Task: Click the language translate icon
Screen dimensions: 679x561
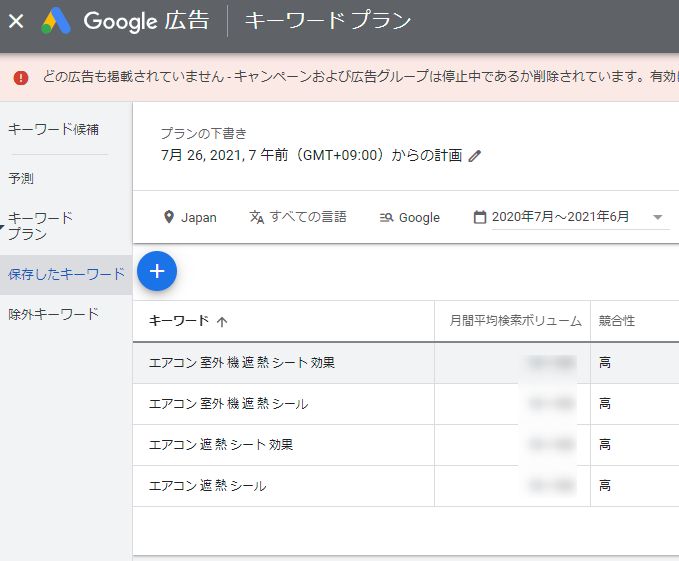Action: (256, 217)
